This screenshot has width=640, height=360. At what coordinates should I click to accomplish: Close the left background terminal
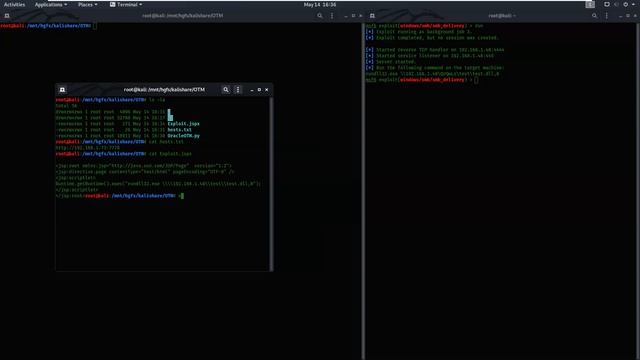[x=360, y=16]
